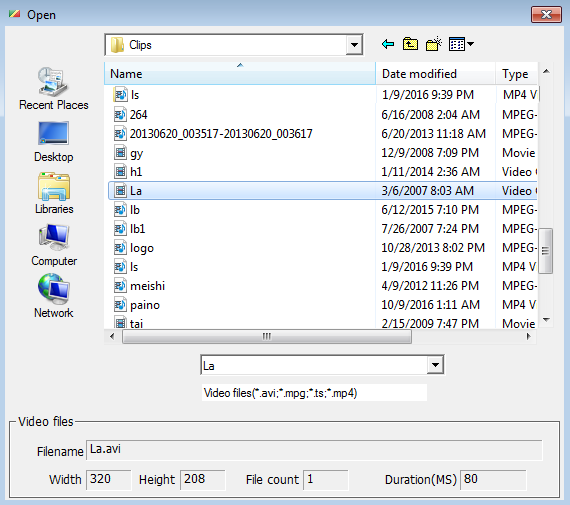570x505 pixels.
Task: Expand the Clips folder location dropdown
Action: 354,45
